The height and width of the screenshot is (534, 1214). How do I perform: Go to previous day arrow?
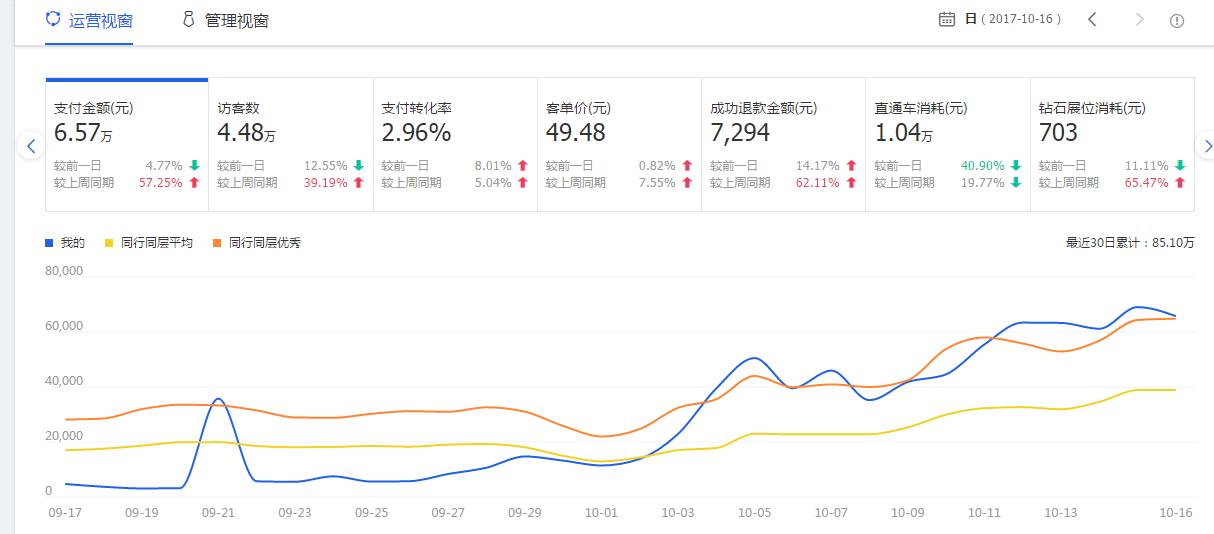pos(1092,20)
